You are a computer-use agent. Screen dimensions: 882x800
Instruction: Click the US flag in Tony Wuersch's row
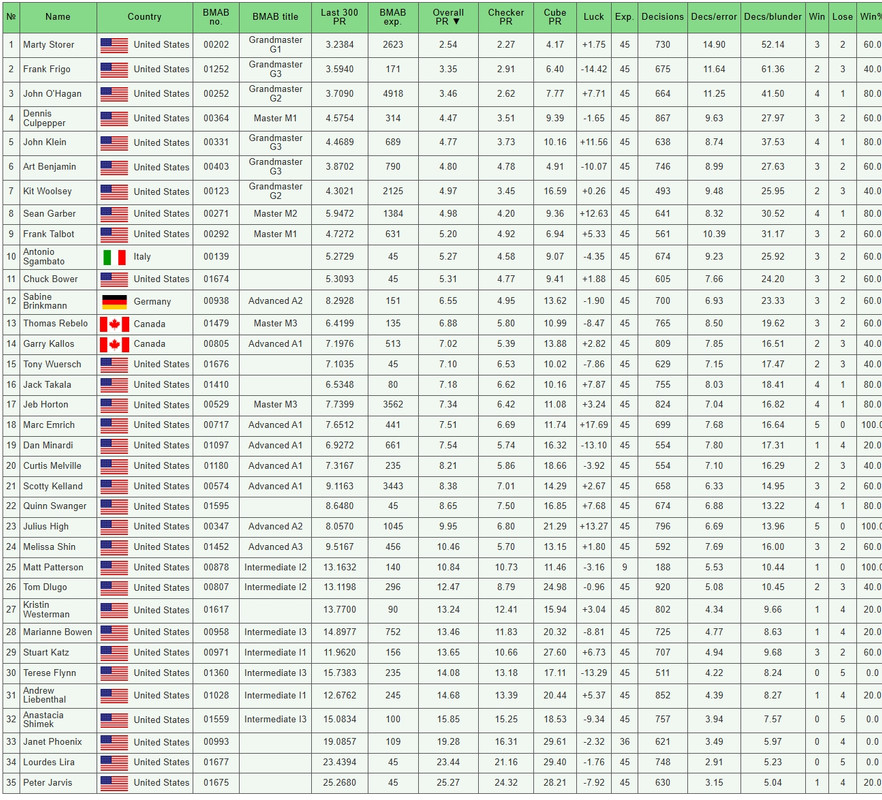point(114,365)
